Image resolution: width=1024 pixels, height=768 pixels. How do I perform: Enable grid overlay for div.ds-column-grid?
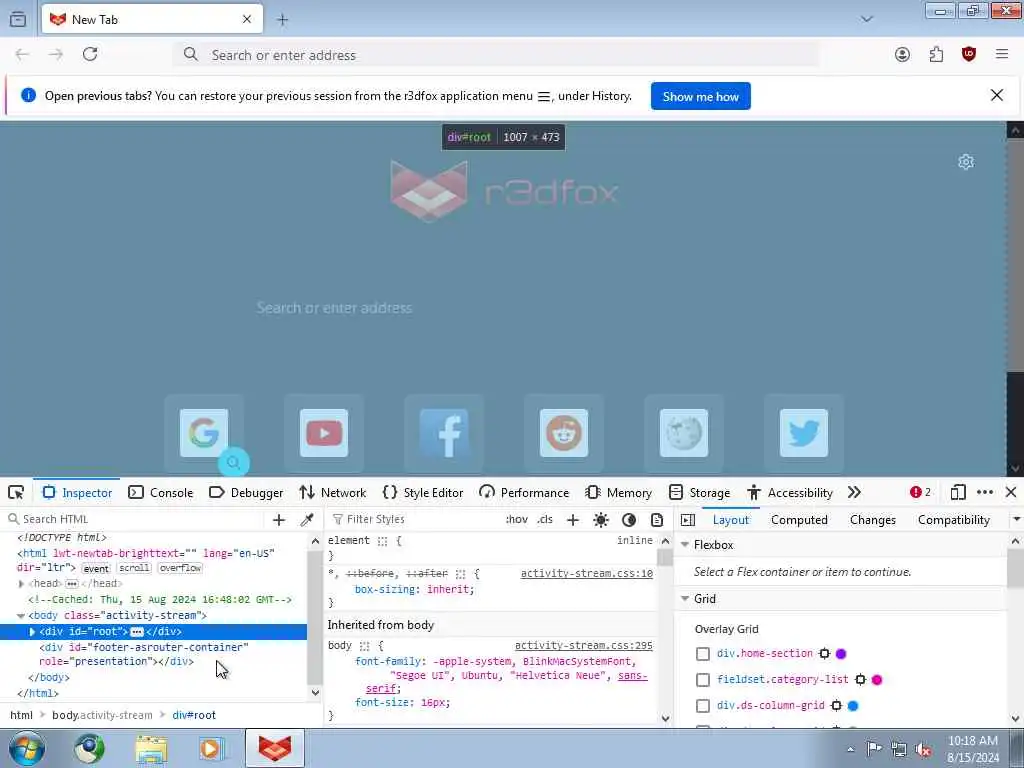tap(703, 706)
